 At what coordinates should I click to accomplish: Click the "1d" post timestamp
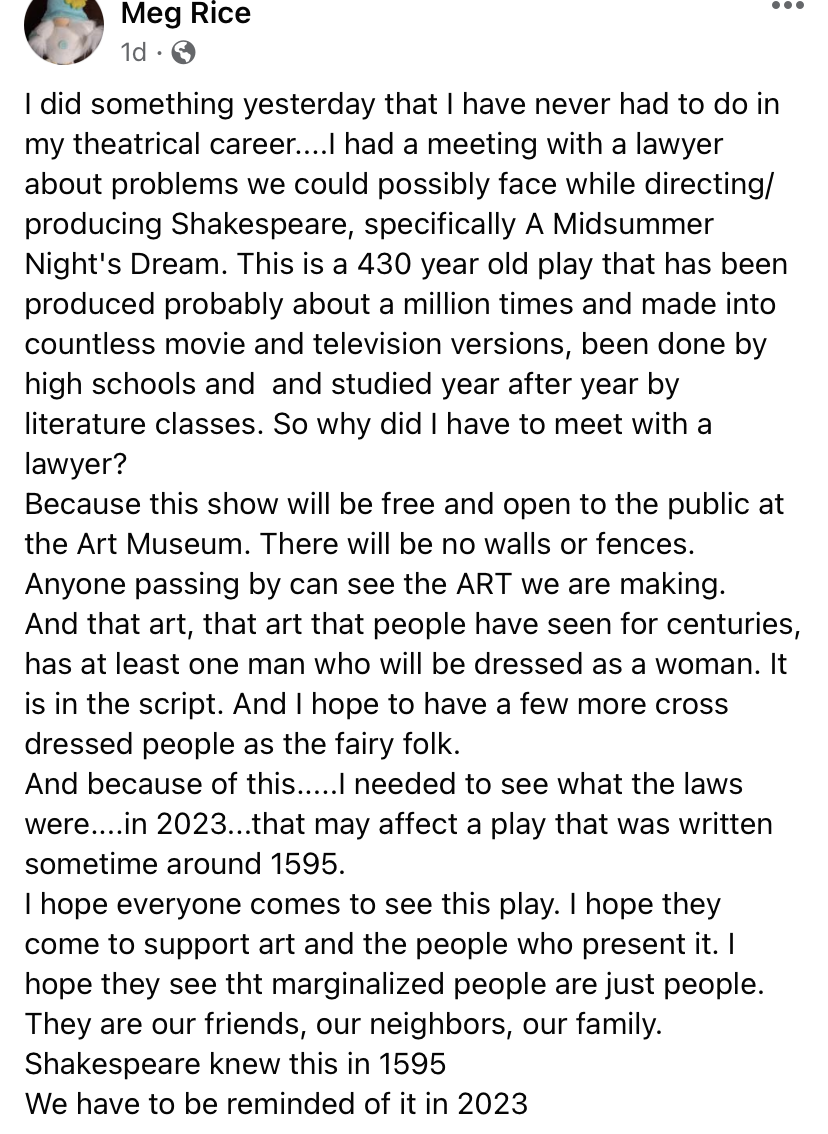point(133,52)
